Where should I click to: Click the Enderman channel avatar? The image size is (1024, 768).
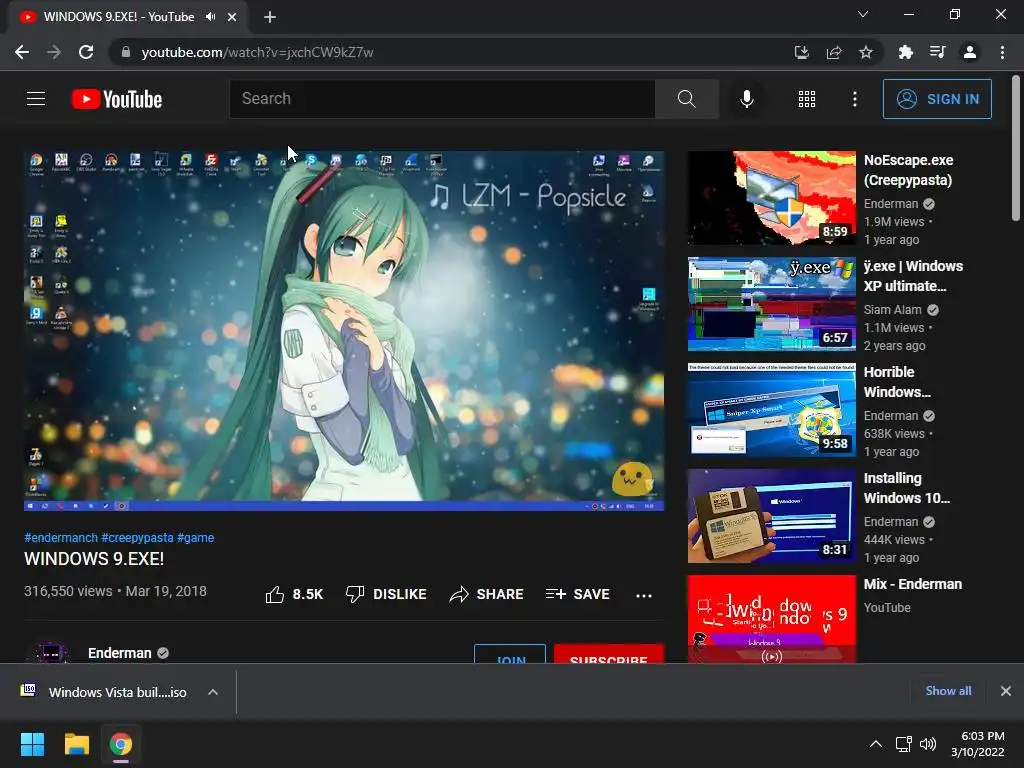tap(51, 652)
